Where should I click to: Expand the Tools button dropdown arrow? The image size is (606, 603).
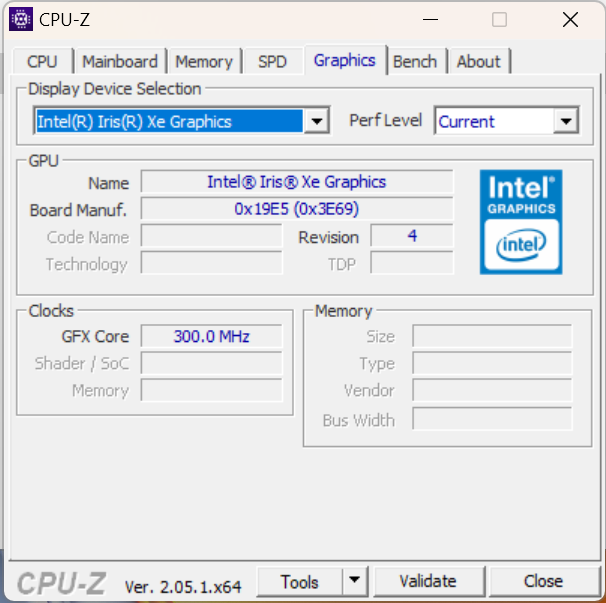click(354, 581)
